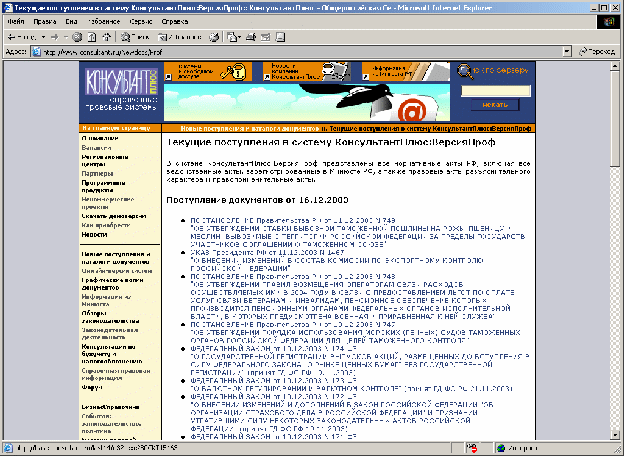This screenshot has width=625, height=457.
Task: Click the Refresh page toolbar icon
Action: point(92,37)
